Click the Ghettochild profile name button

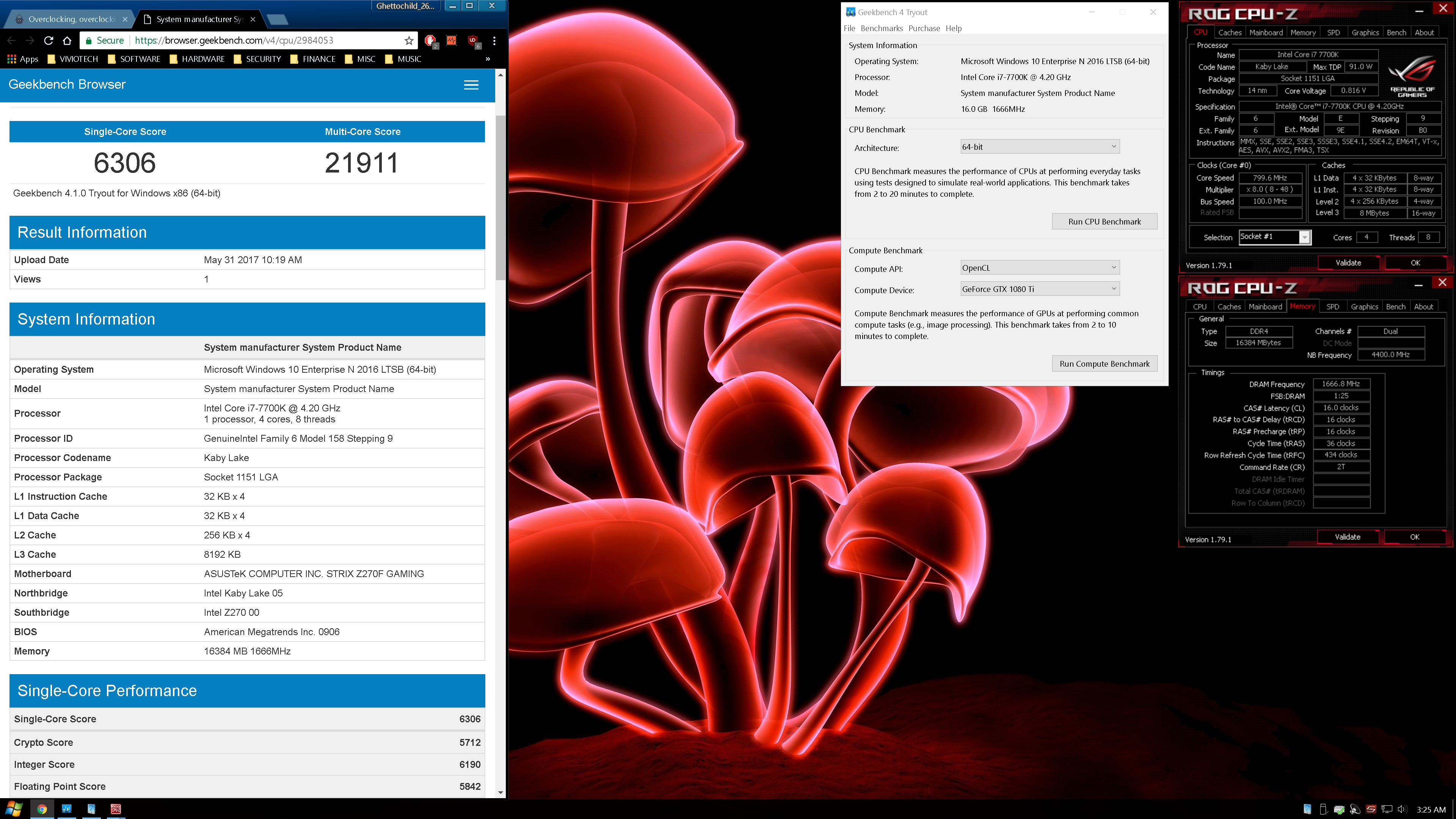[x=405, y=6]
